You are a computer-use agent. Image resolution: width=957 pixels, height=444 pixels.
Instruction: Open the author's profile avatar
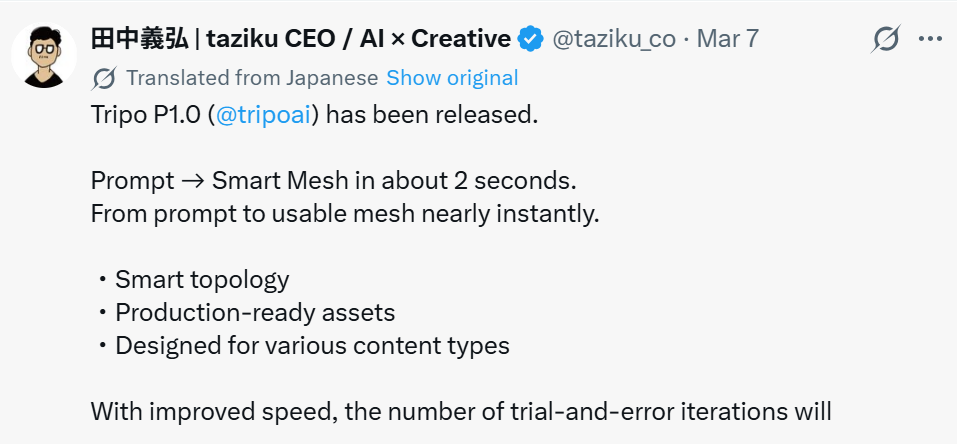45,54
